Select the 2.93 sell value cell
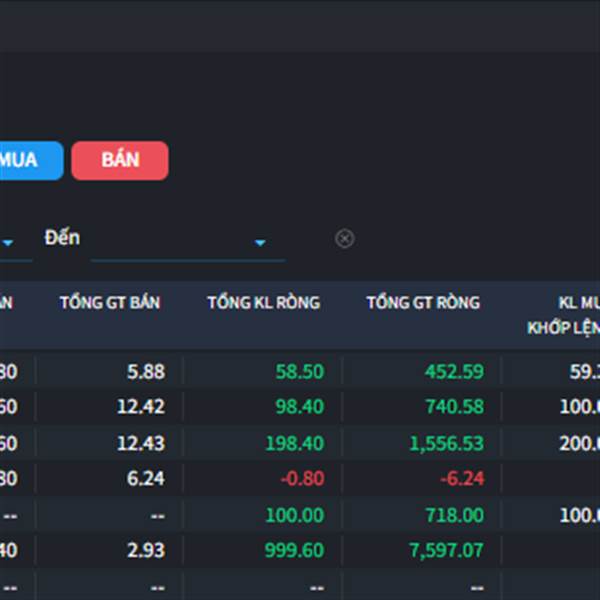Viewport: 600px width, 600px height. pyautogui.click(x=146, y=550)
